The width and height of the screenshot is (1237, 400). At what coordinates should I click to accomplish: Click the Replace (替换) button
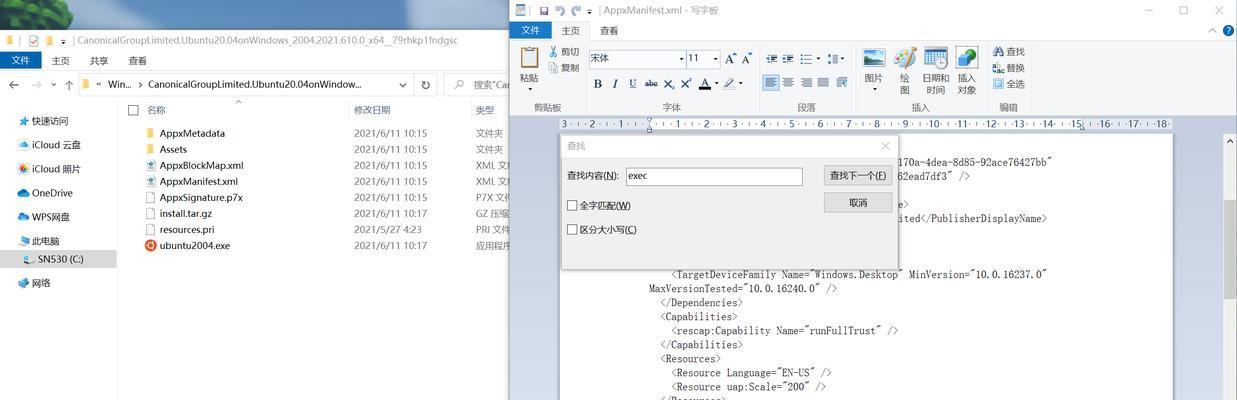click(x=1009, y=68)
